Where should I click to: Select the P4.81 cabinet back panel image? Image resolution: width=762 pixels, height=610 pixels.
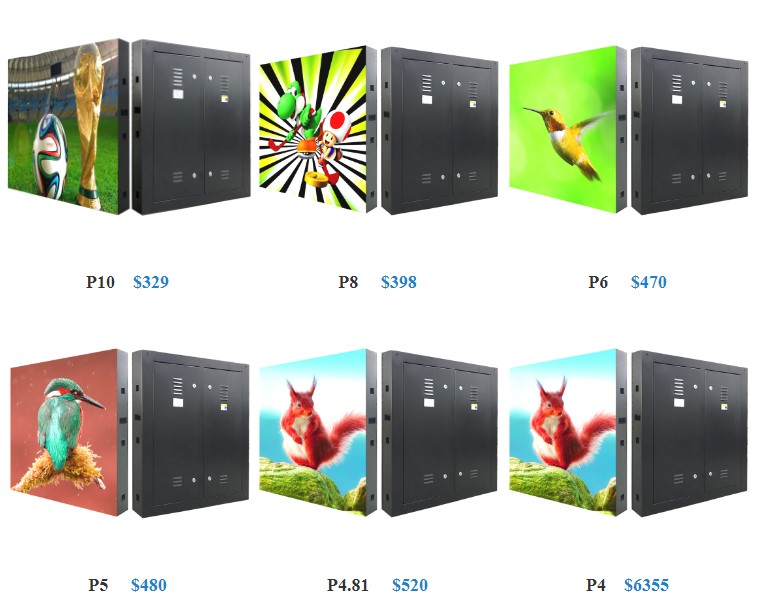click(440, 434)
